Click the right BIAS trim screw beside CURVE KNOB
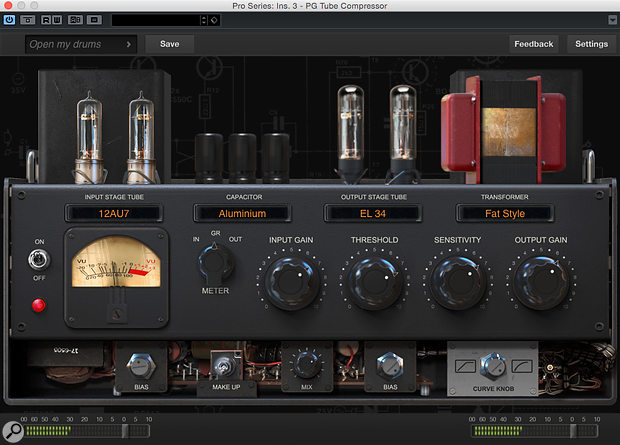This screenshot has height=445, width=620. pos(390,365)
